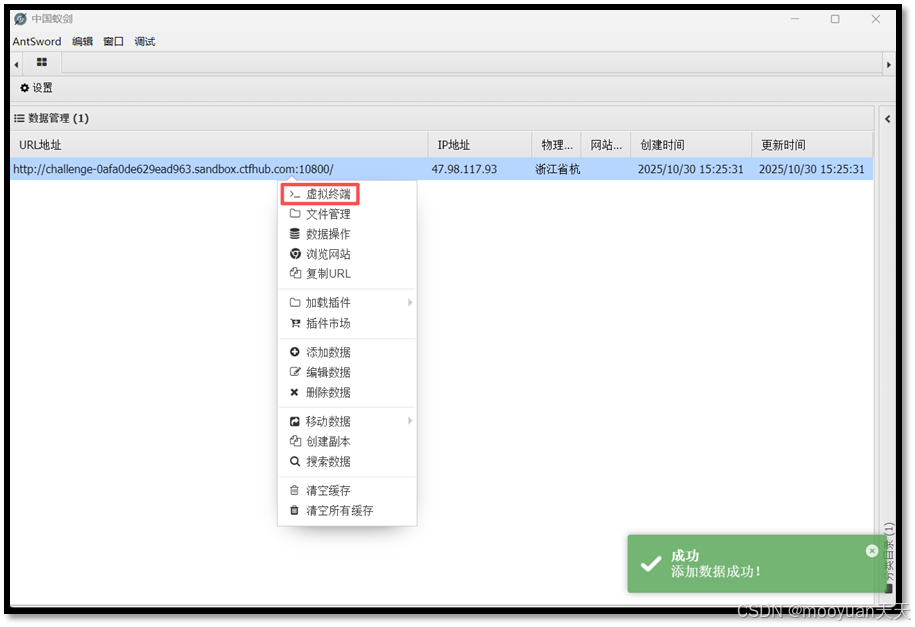Collapse the right category panel arrow
Screen dimensions: 915x627
tap(888, 119)
